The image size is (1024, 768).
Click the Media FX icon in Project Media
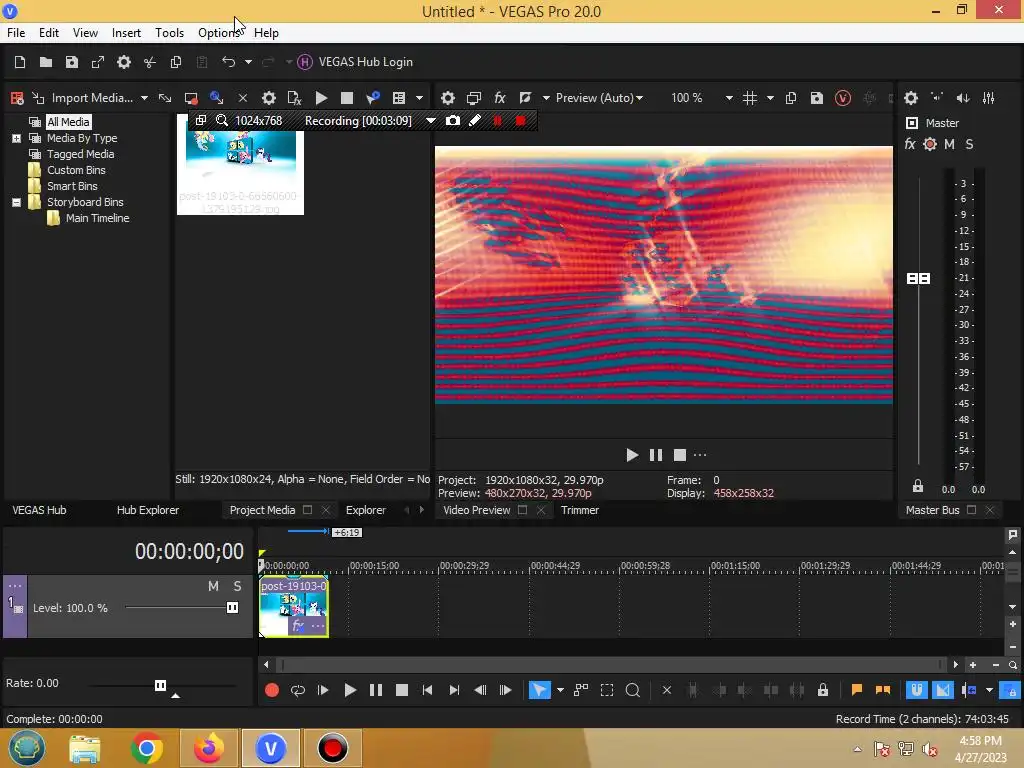coord(295,98)
